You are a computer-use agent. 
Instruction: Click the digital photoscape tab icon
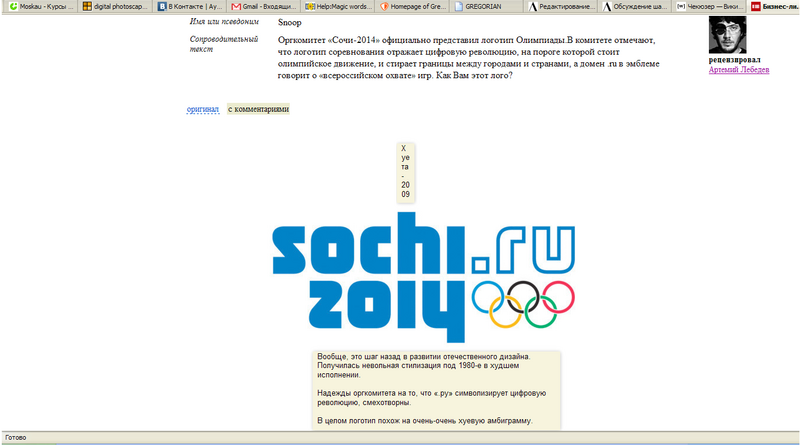coord(87,7)
